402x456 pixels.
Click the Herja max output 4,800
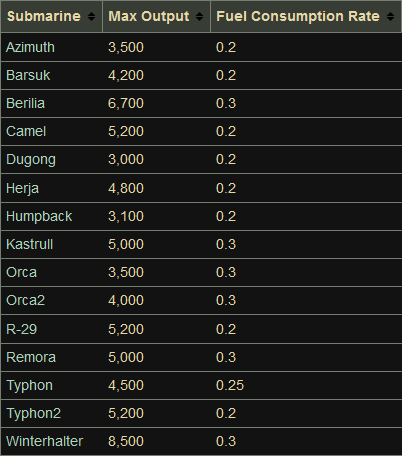point(126,188)
